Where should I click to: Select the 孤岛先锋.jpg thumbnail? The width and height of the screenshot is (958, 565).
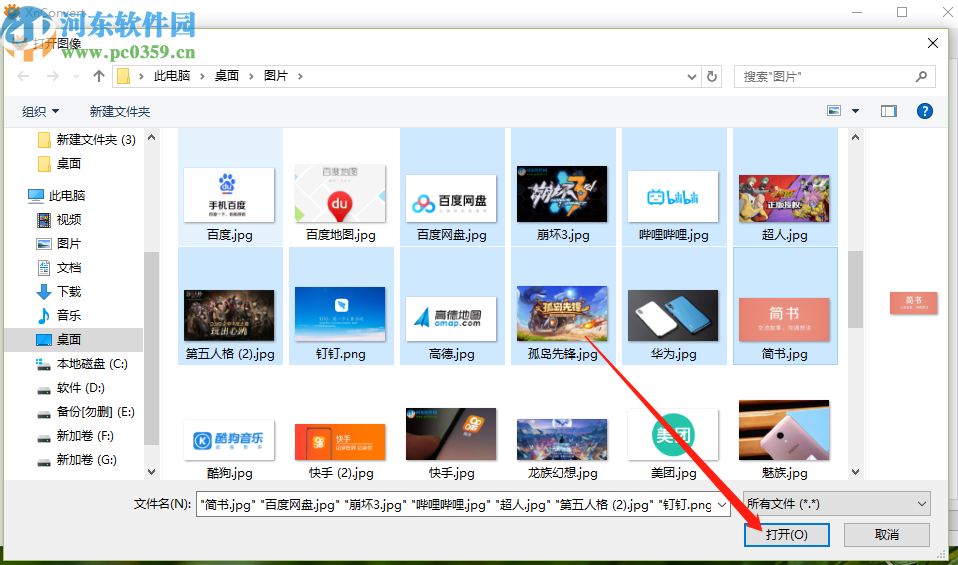(563, 314)
